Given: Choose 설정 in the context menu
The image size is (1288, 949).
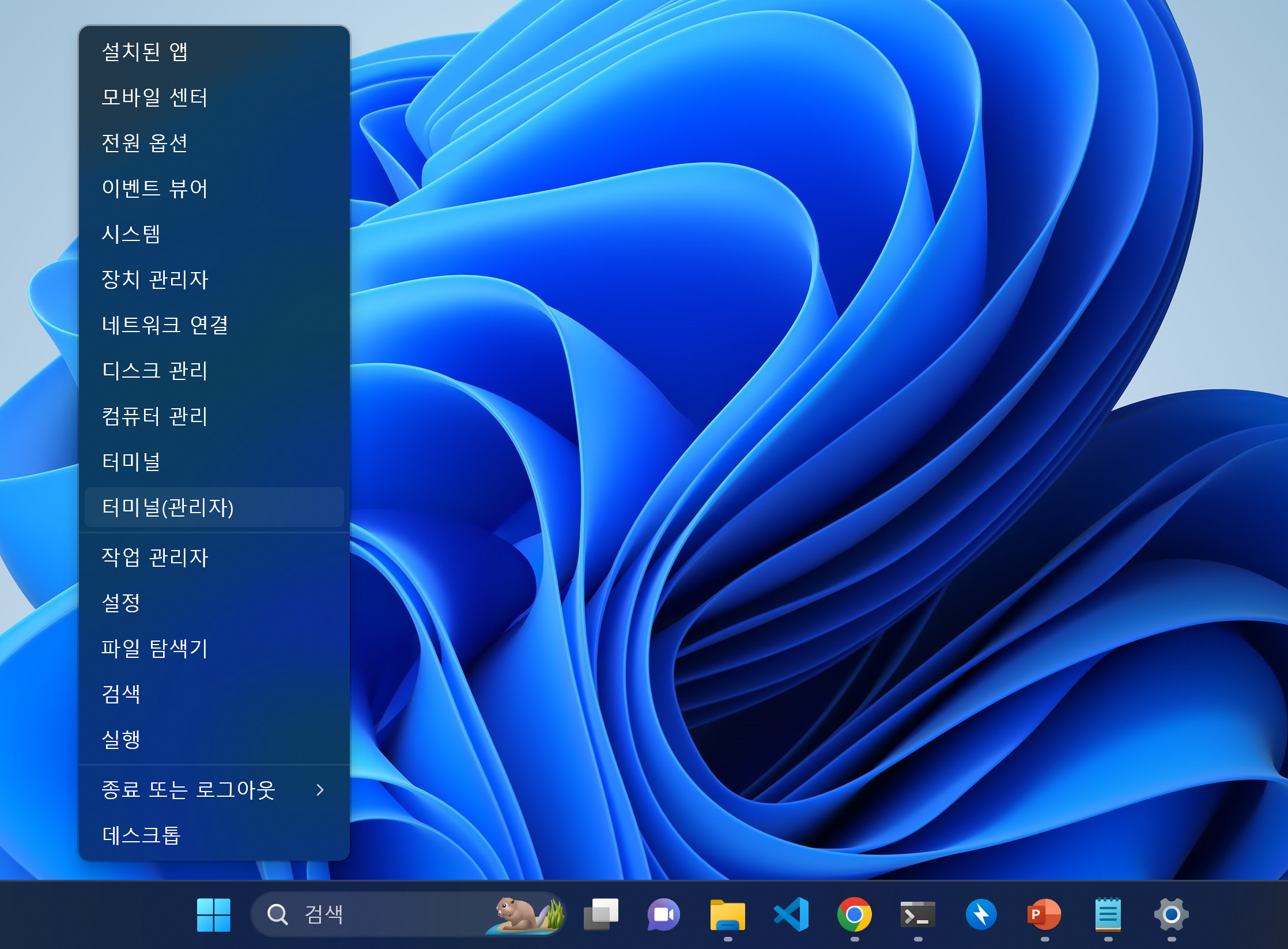Looking at the screenshot, I should click(214, 602).
